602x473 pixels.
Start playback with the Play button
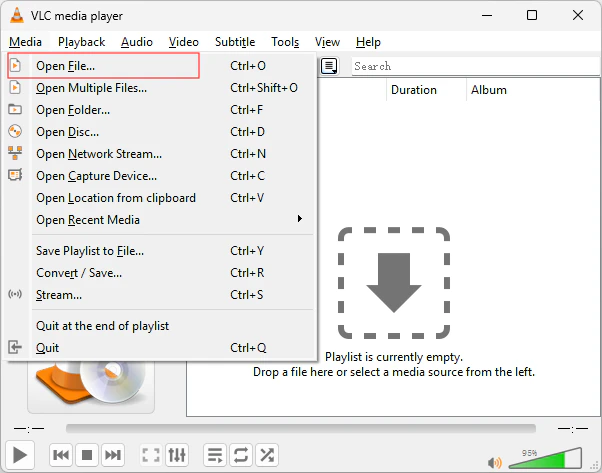[20, 455]
